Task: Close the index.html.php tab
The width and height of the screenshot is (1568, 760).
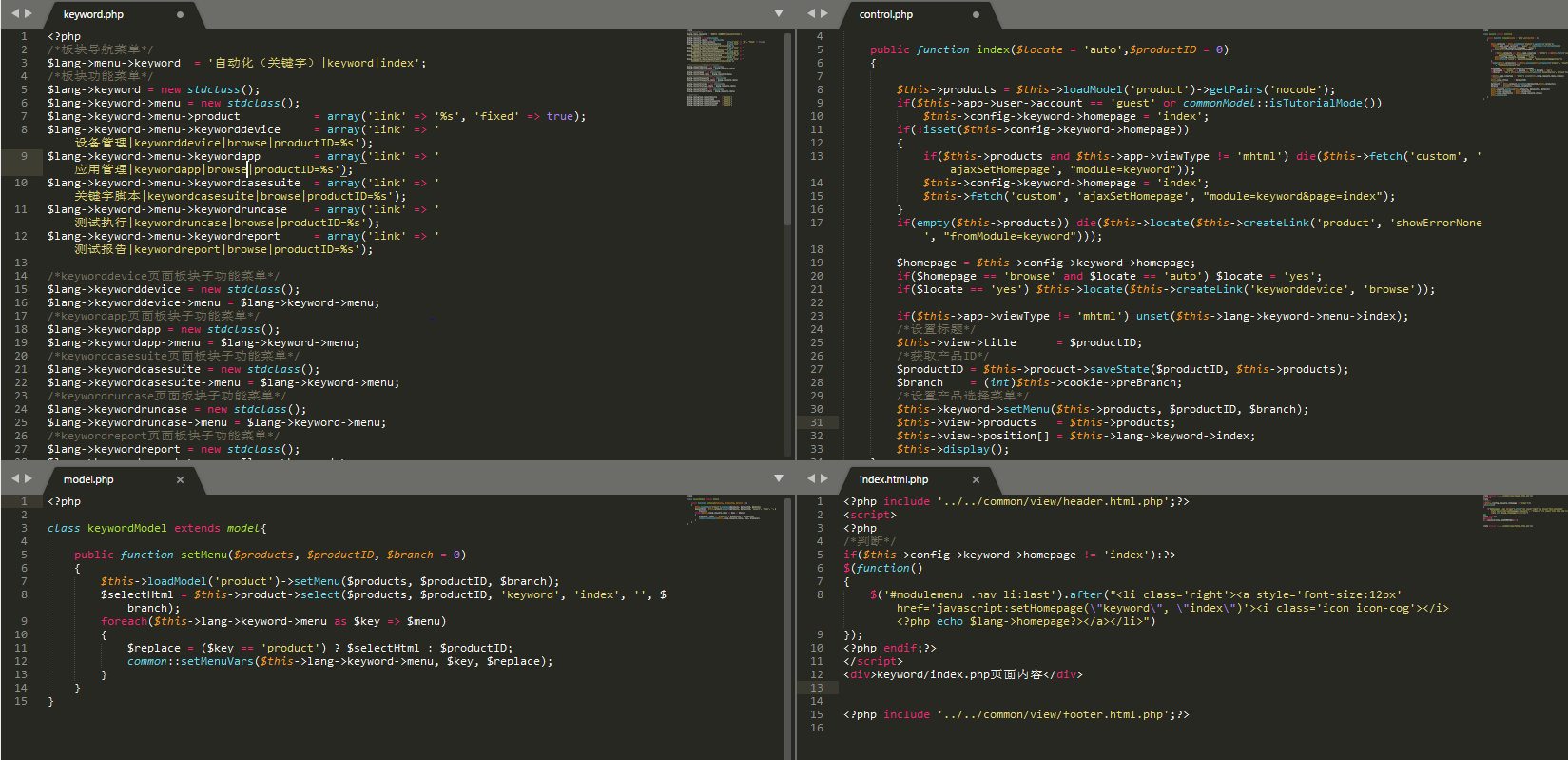Action: (976, 480)
